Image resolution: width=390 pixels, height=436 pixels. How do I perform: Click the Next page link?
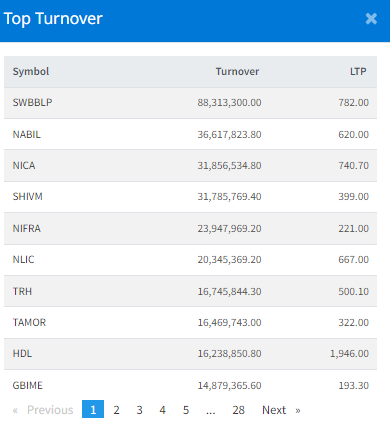281,410
